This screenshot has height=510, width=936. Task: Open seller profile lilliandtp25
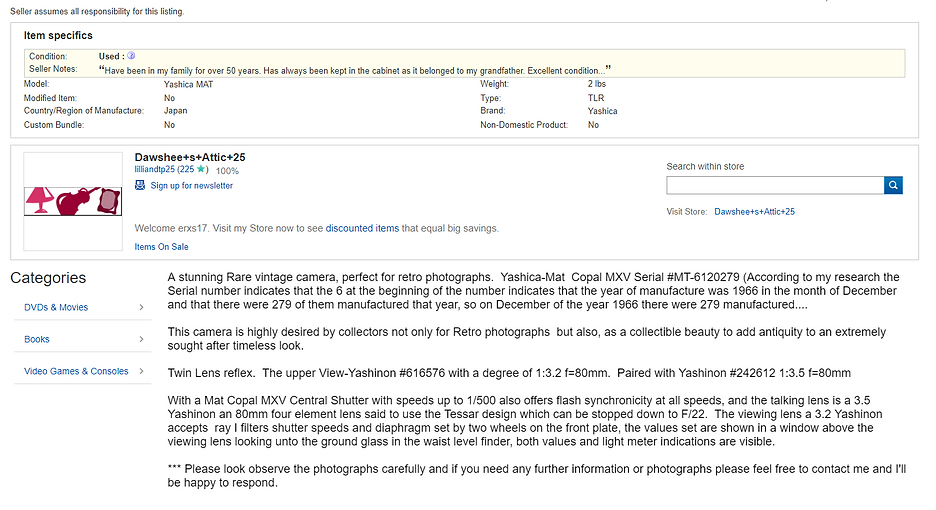pos(155,170)
